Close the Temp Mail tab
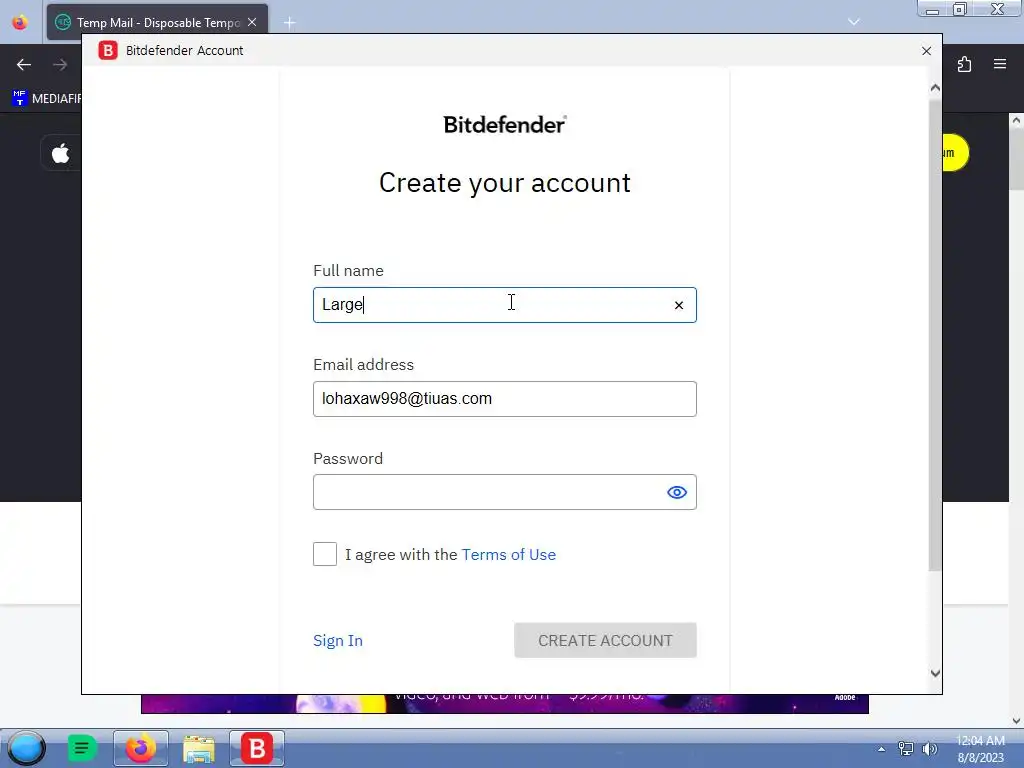 252,22
